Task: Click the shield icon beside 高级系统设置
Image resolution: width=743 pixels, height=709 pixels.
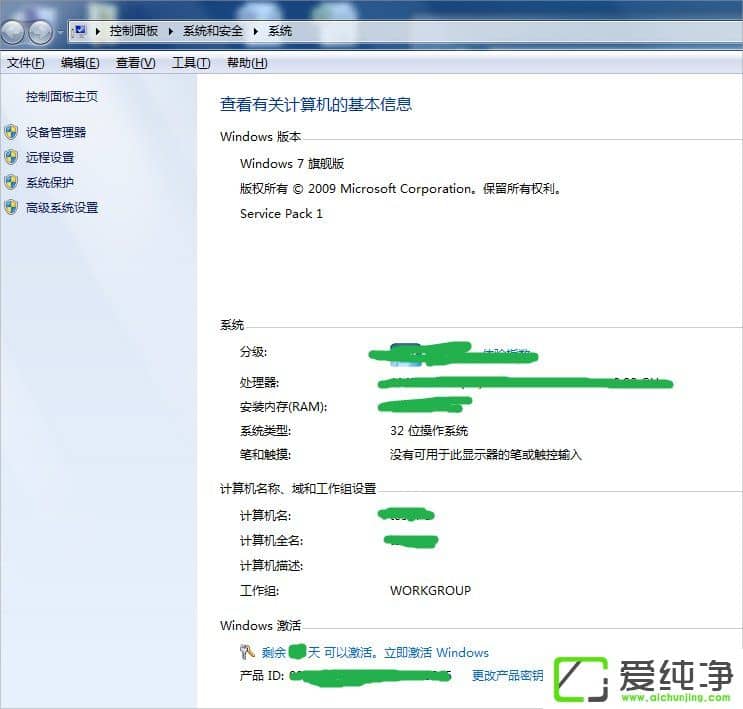Action: (11, 208)
